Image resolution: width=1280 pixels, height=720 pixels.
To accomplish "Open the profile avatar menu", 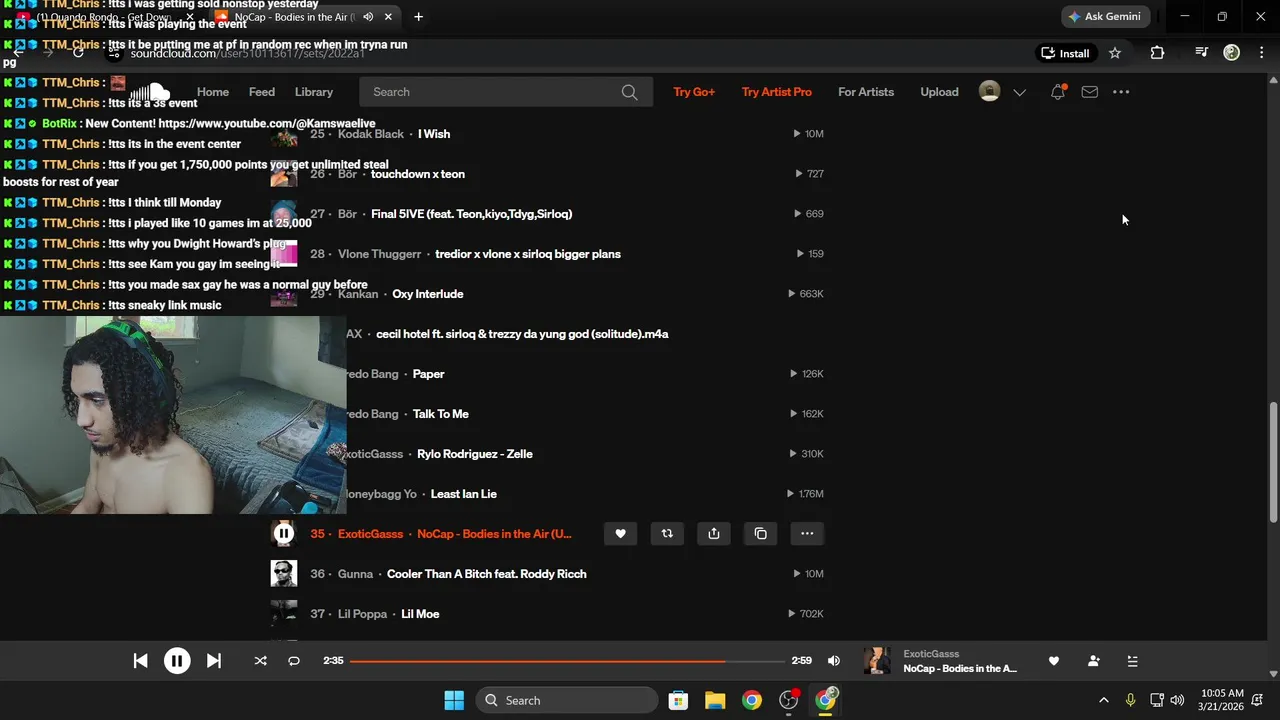I will [989, 92].
